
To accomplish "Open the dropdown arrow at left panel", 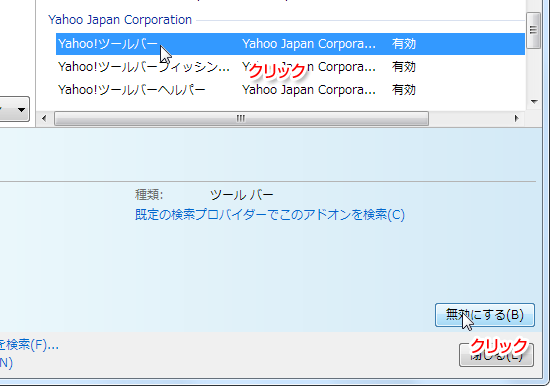I will (x=21, y=110).
